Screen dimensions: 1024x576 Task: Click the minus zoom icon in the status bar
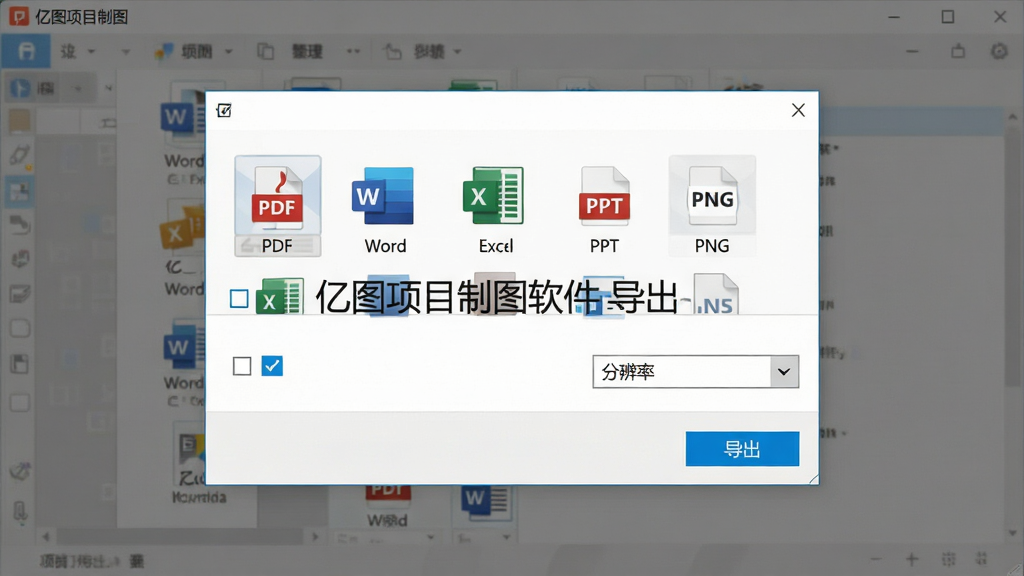(876, 559)
